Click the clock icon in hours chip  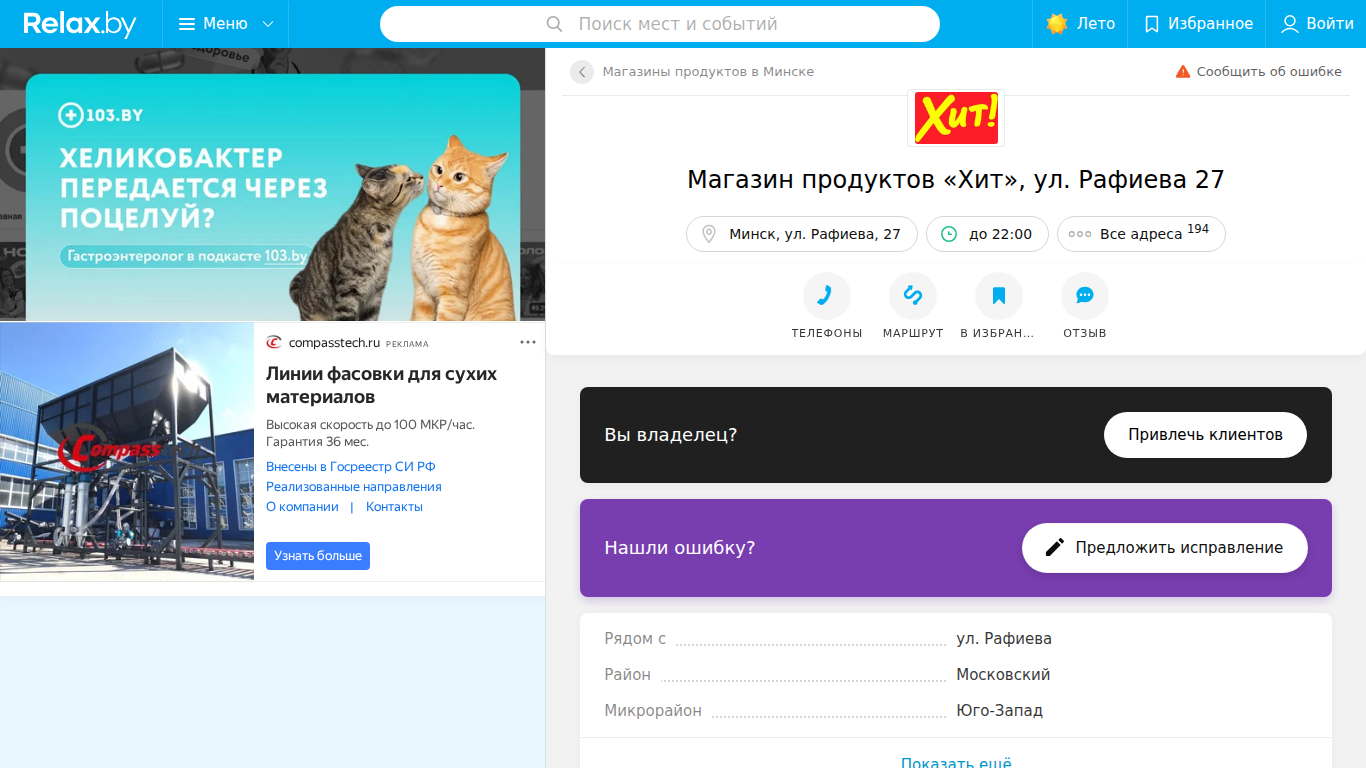(949, 234)
